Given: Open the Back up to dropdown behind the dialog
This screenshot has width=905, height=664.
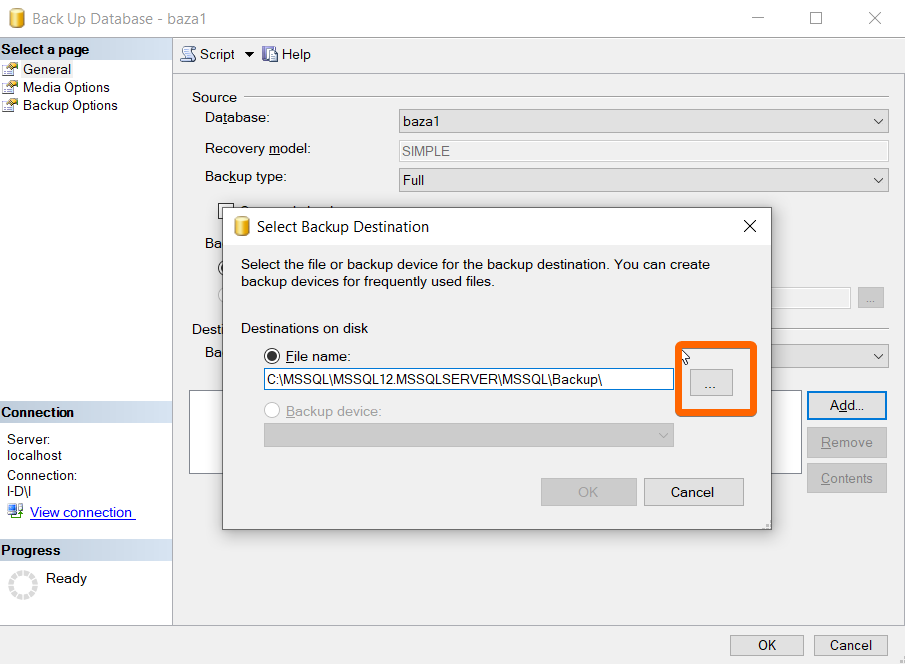Looking at the screenshot, I should 830,356.
